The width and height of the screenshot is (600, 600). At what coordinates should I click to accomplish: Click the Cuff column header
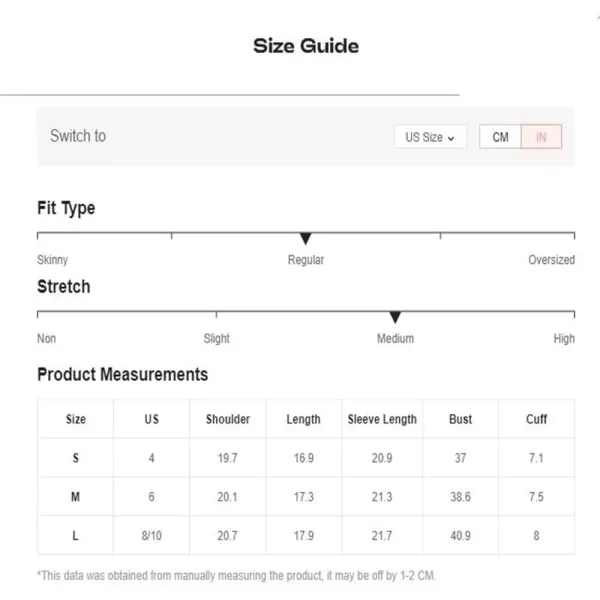click(536, 419)
